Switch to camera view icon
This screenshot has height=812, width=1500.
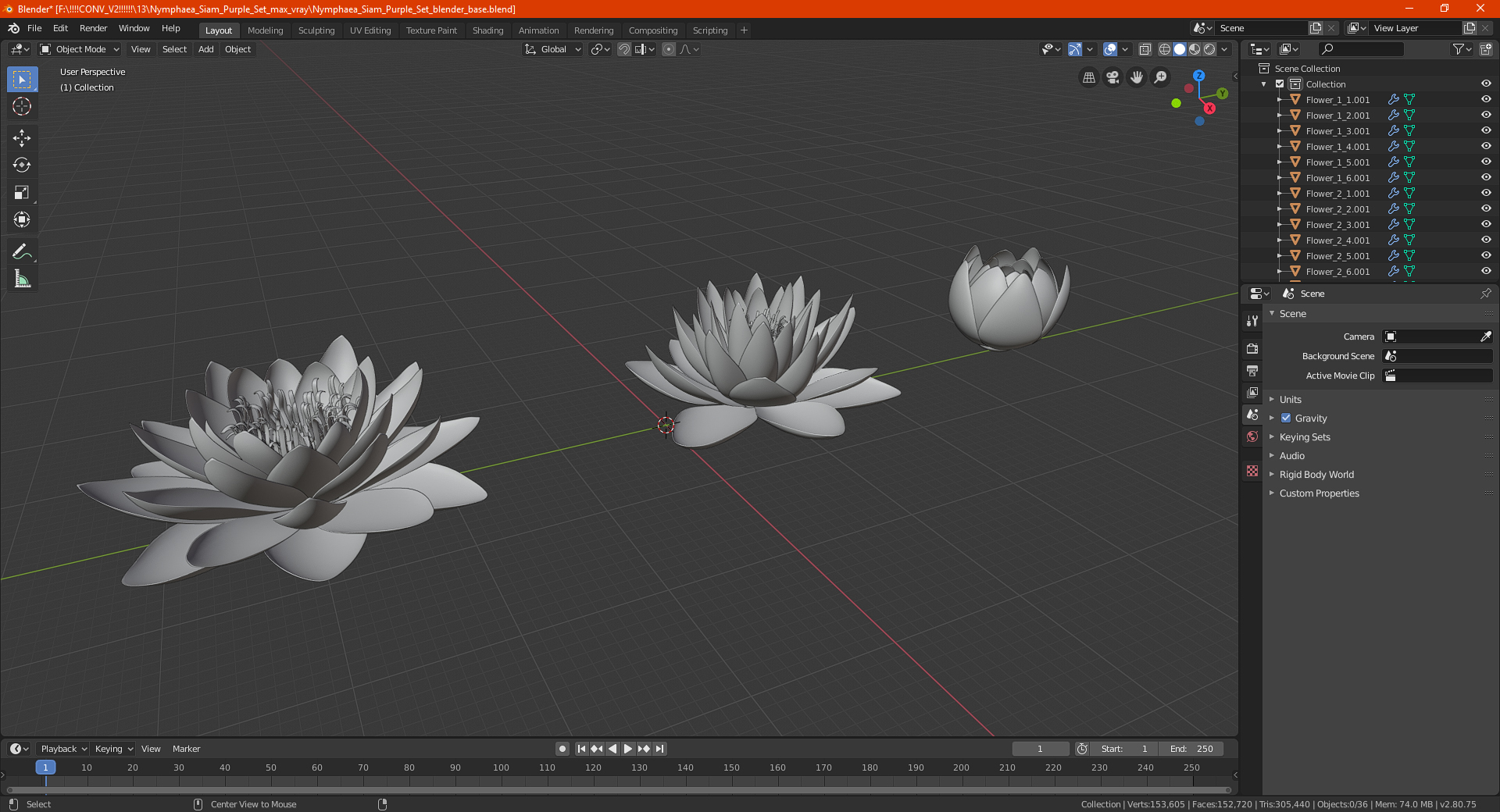coord(1112,77)
